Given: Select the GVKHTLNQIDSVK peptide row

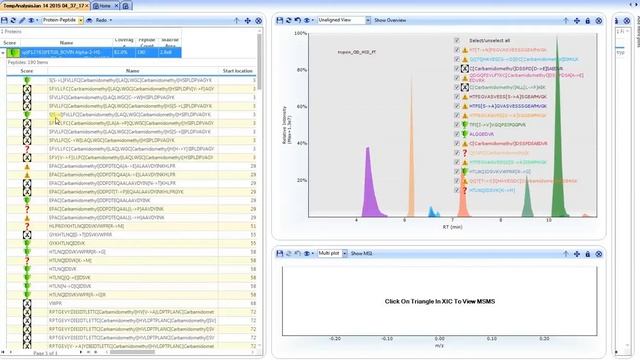Looking at the screenshot, I should [x=131, y=243].
